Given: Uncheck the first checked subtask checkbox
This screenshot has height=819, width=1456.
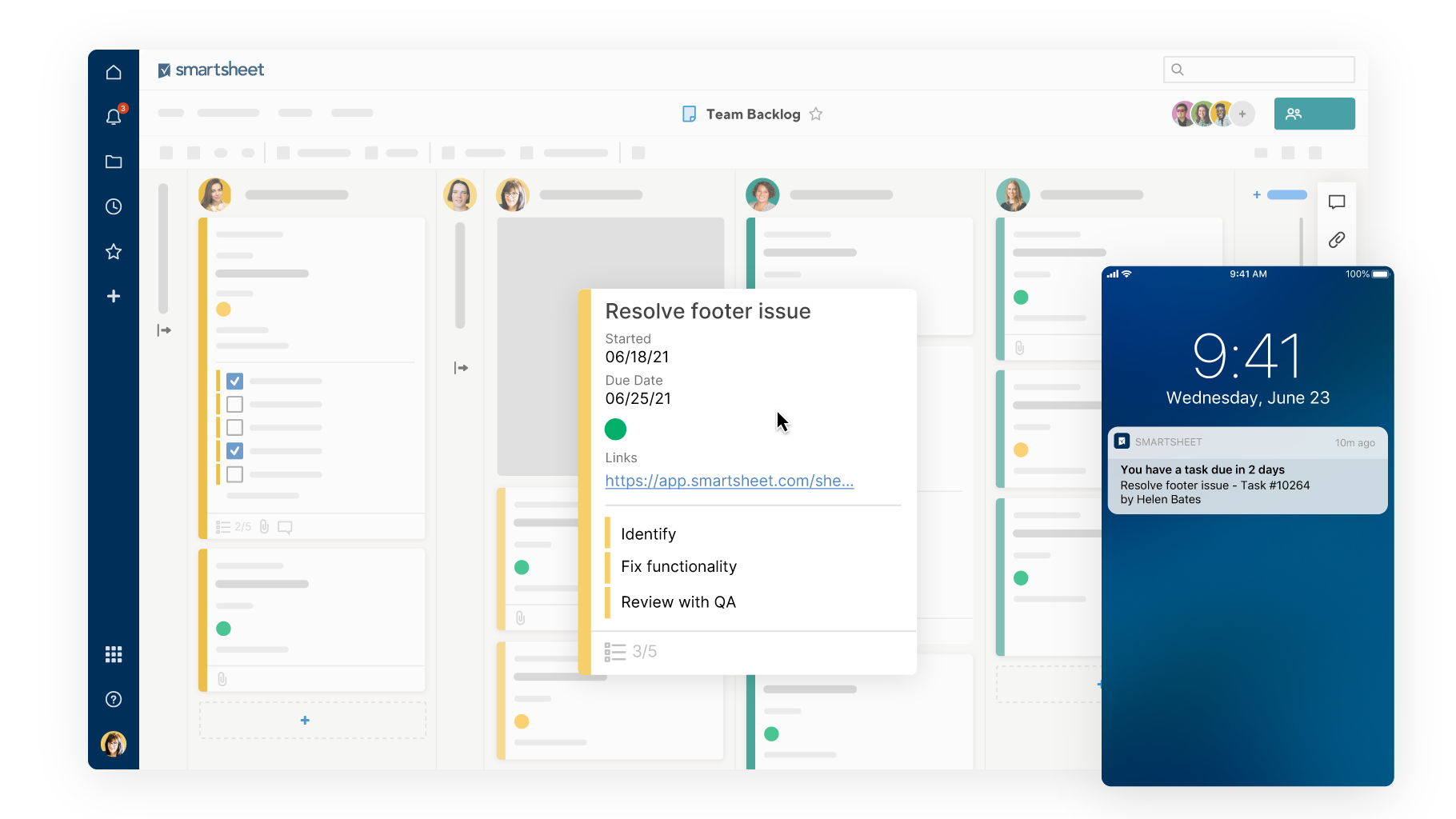Looking at the screenshot, I should (x=234, y=381).
